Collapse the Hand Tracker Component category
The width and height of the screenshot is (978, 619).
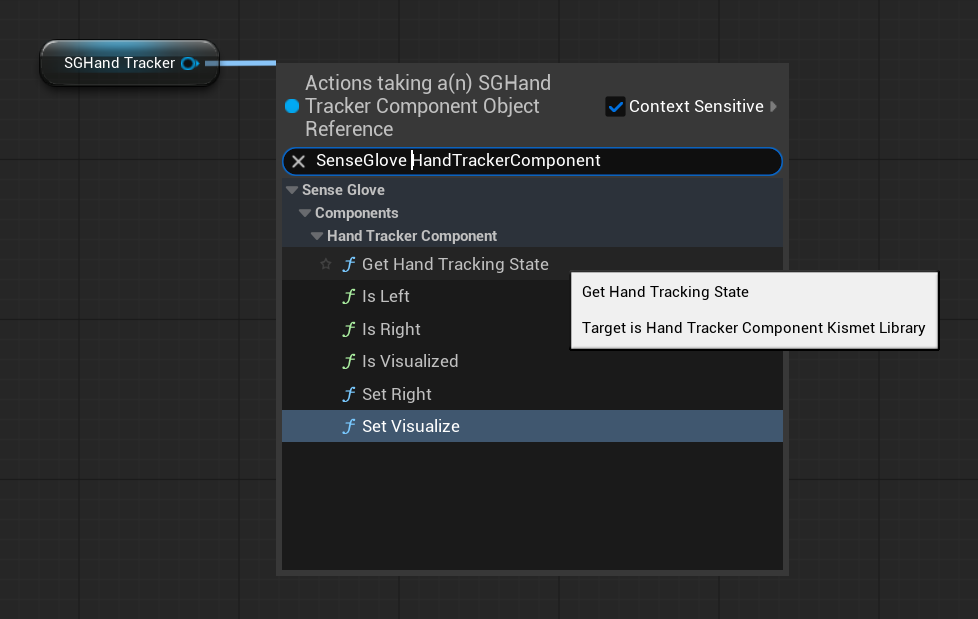[x=316, y=236]
